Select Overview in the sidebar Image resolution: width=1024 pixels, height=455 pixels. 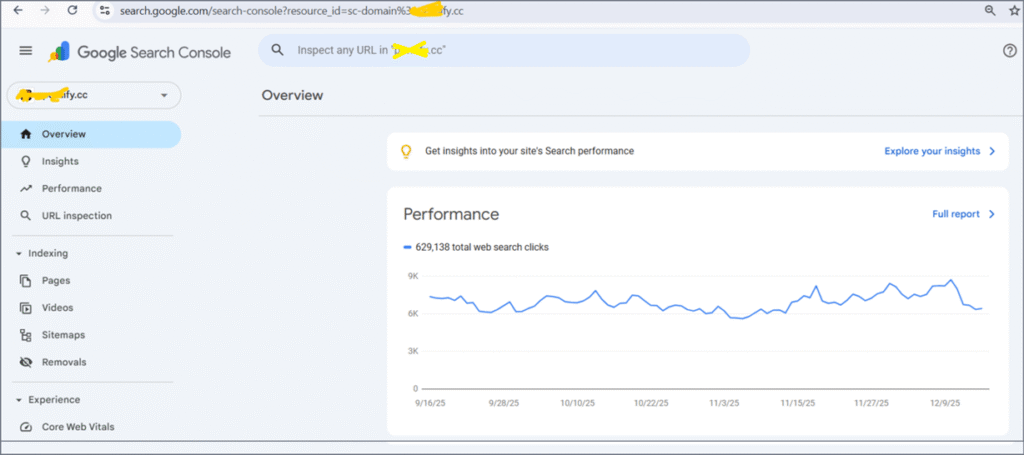64,134
